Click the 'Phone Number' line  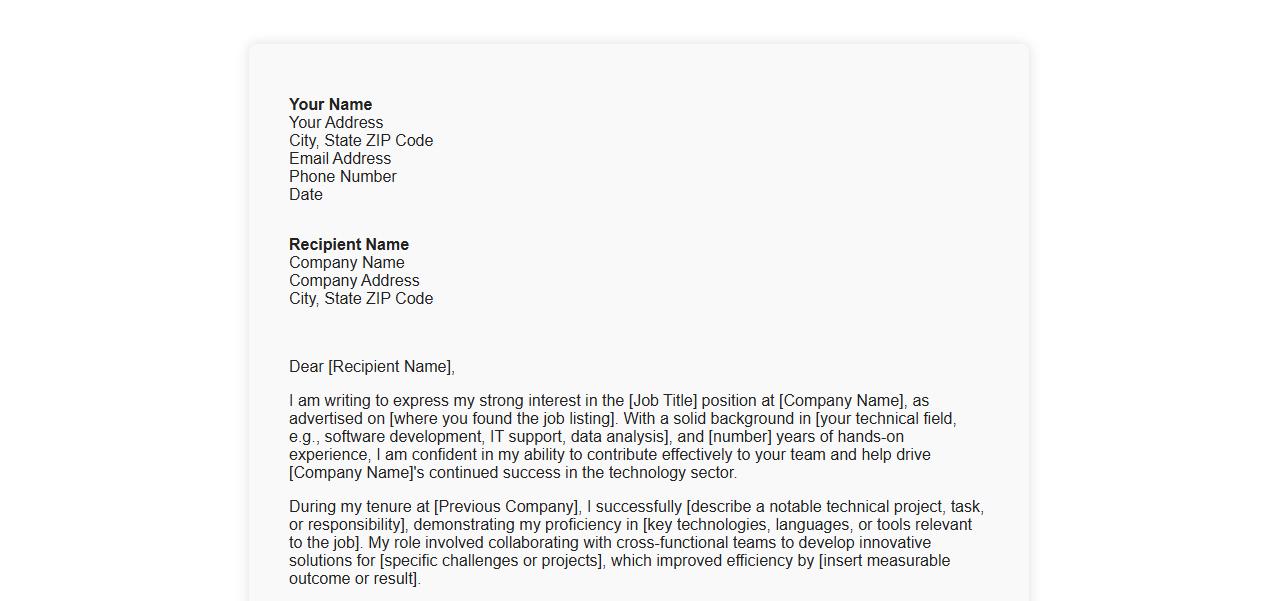click(343, 177)
